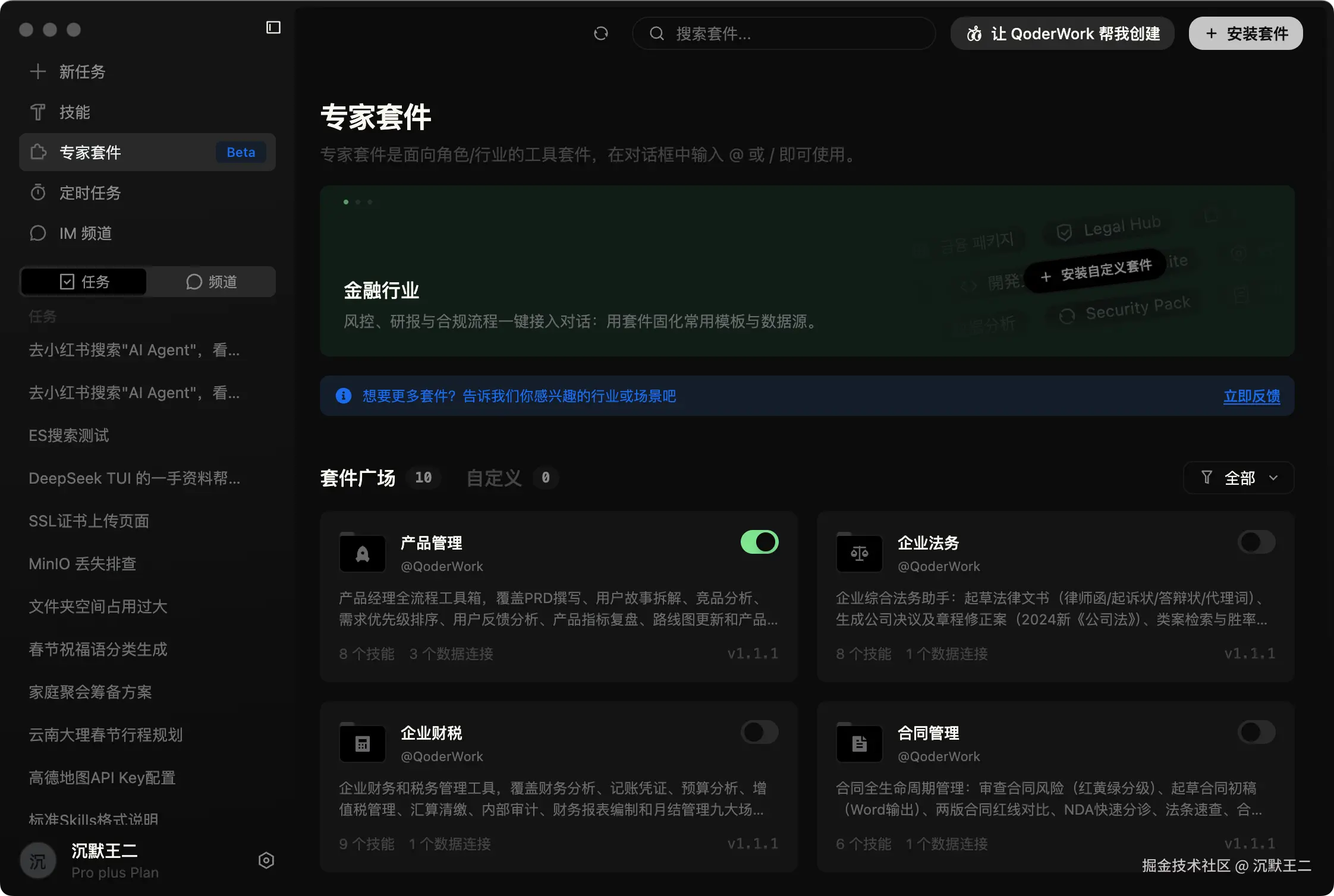Viewport: 1334px width, 896px height.
Task: Switch to the 任务 tab
Action: point(84,282)
